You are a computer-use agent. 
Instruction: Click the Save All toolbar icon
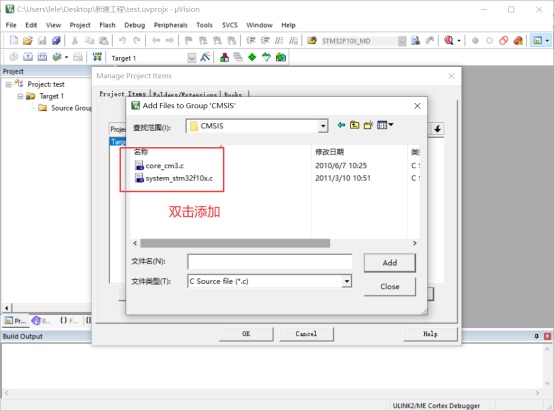(x=56, y=40)
